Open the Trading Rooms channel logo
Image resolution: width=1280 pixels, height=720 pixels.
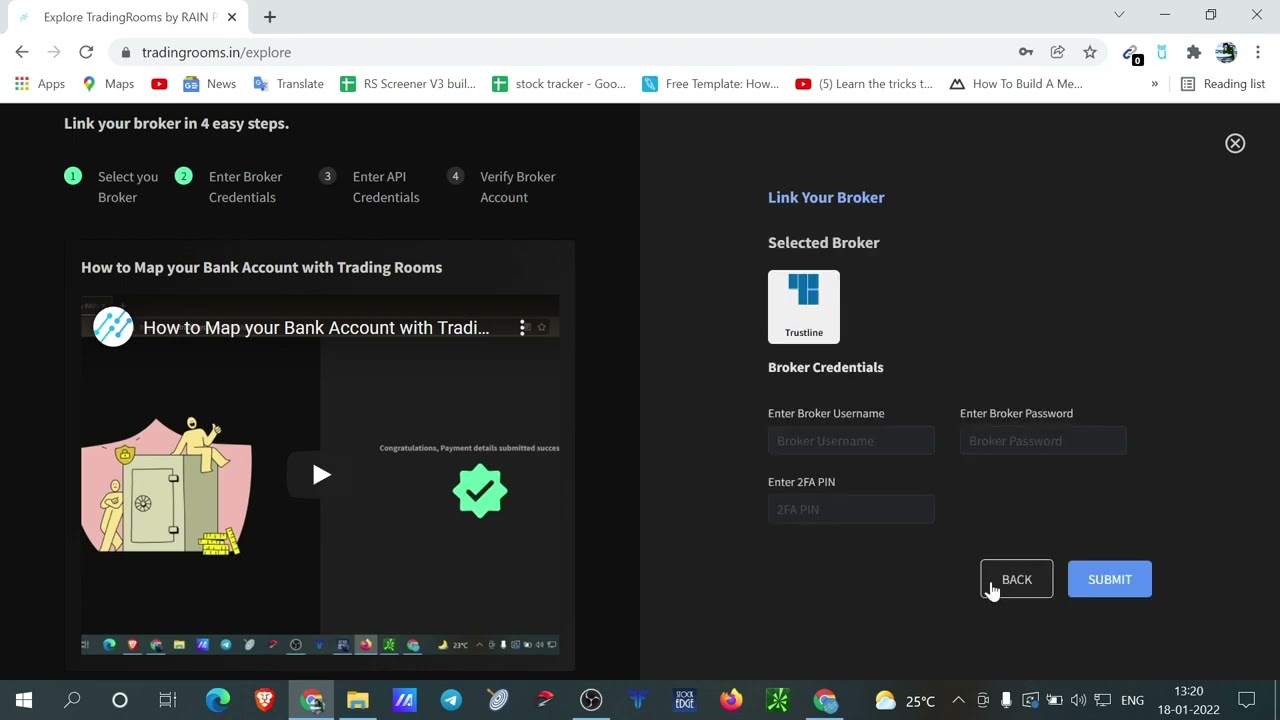(x=113, y=327)
